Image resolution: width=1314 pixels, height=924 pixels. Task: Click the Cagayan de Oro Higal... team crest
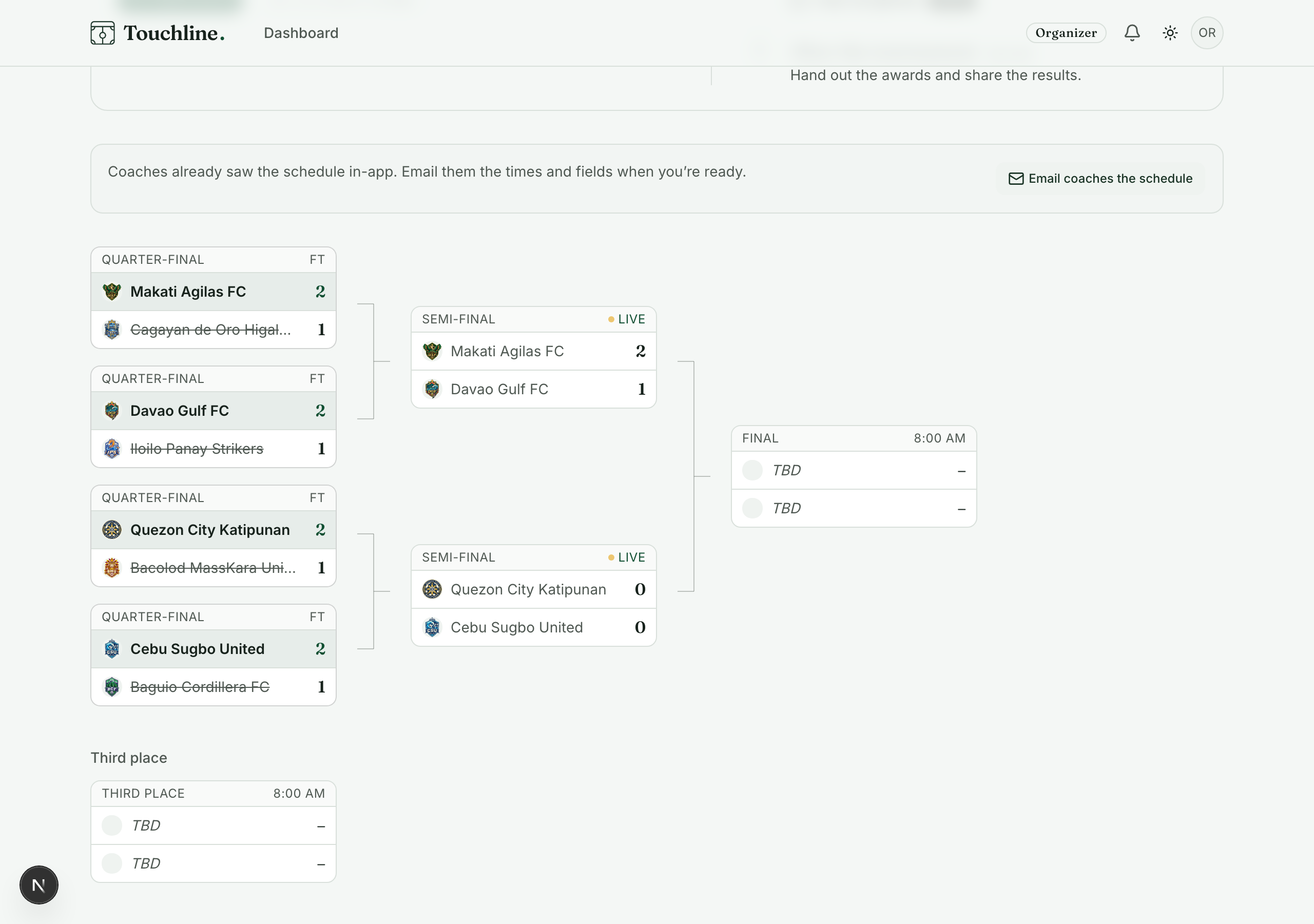pyautogui.click(x=111, y=330)
